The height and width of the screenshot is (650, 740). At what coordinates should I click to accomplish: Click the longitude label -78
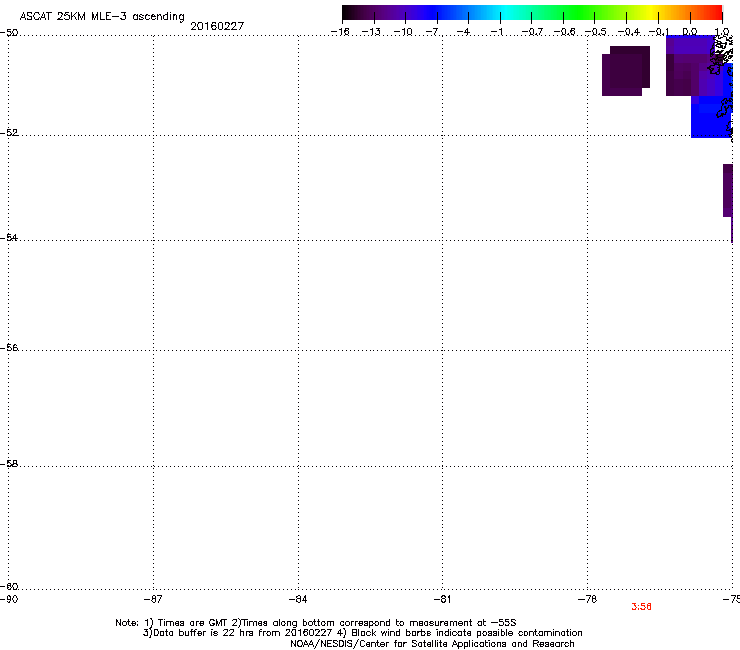(x=587, y=599)
